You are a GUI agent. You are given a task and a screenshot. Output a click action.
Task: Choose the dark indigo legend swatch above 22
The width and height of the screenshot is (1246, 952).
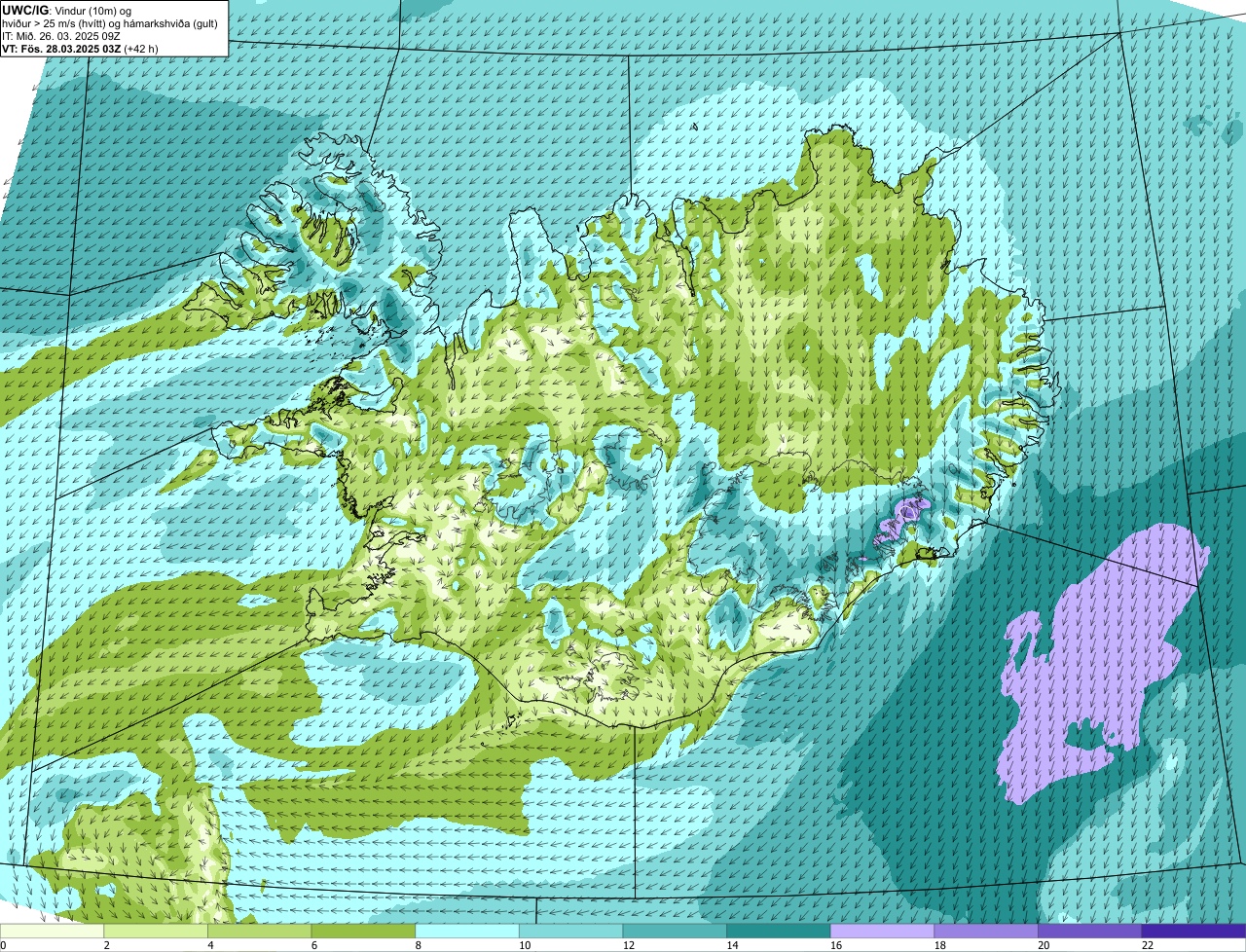tap(1194, 931)
